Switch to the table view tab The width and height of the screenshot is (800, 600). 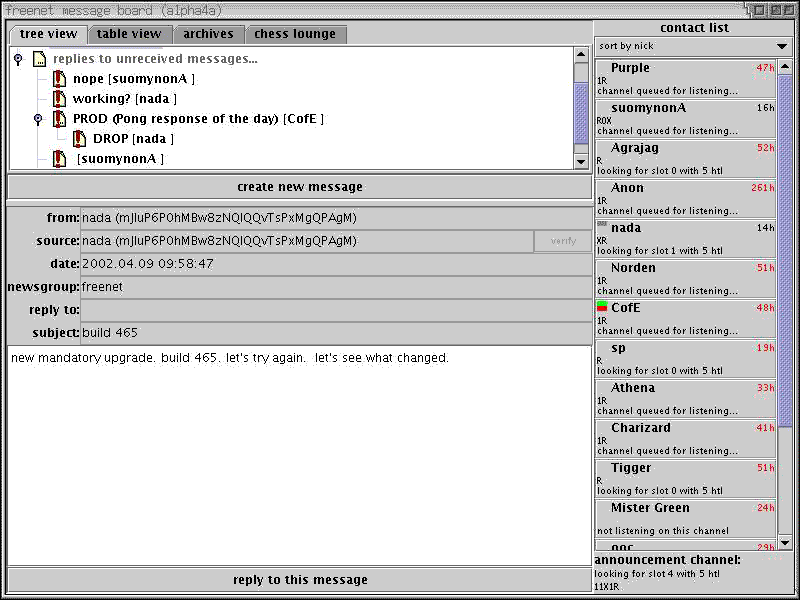pos(129,34)
